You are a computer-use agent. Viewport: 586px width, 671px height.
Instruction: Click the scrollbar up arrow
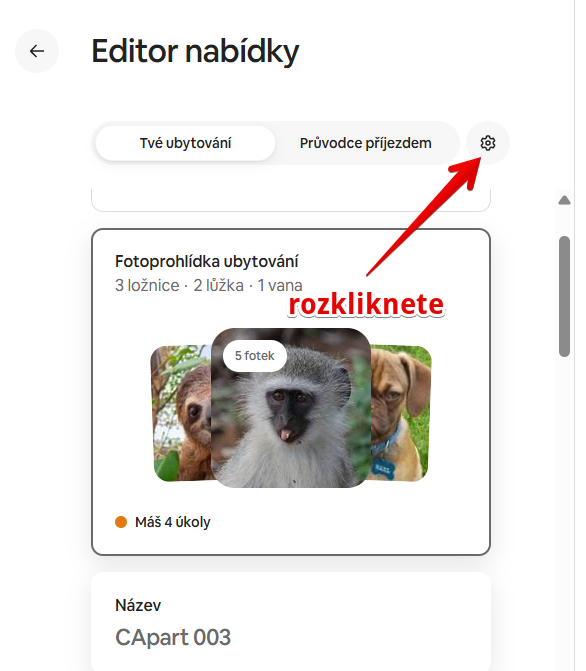564,200
